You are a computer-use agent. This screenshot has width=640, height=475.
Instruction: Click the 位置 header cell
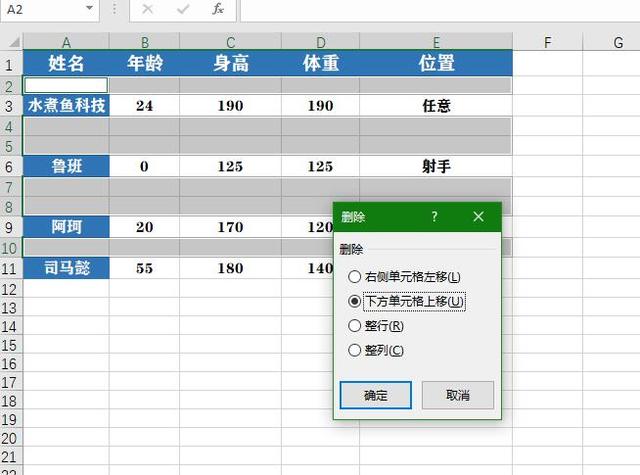tap(436, 63)
